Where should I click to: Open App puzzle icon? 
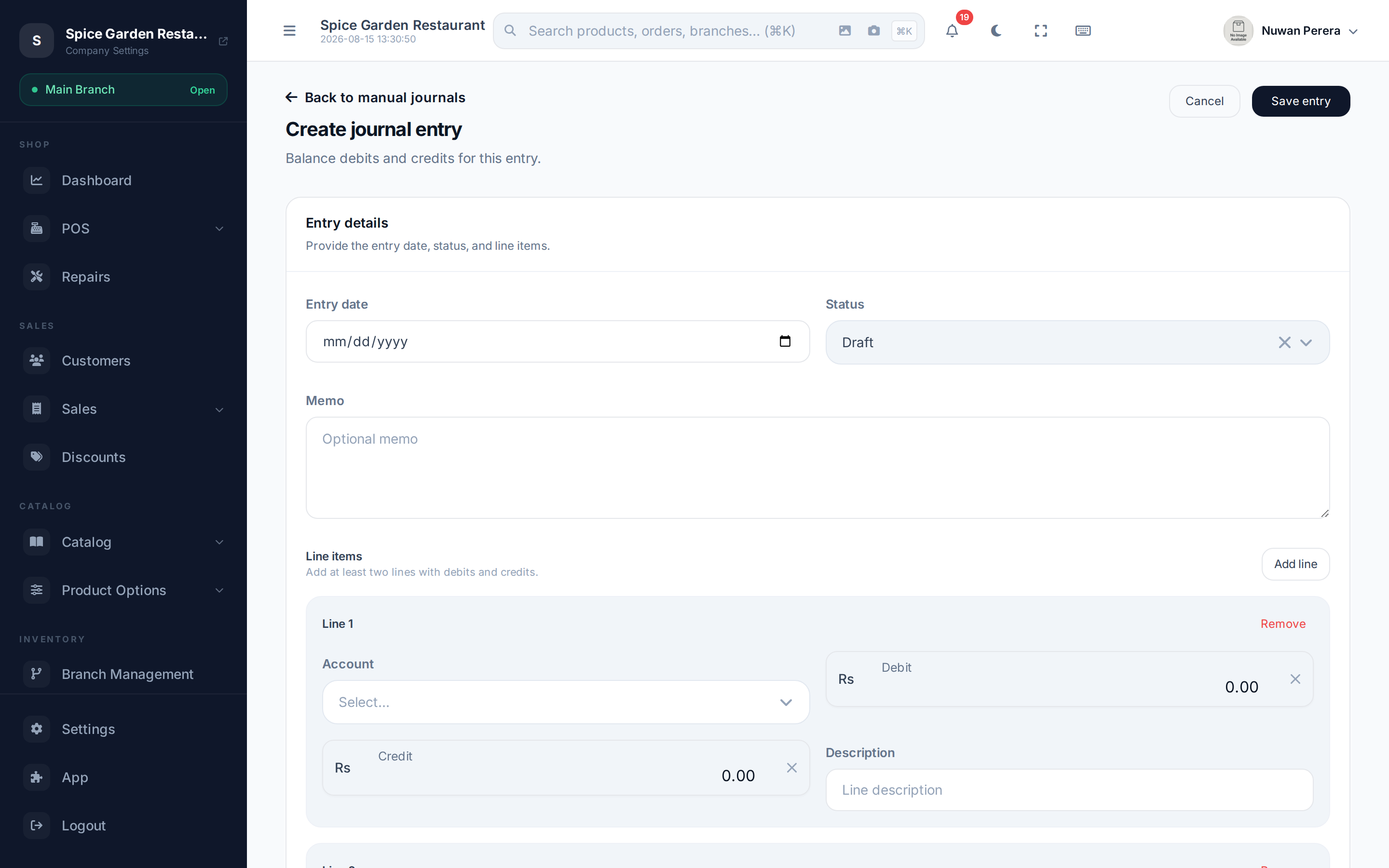37,777
